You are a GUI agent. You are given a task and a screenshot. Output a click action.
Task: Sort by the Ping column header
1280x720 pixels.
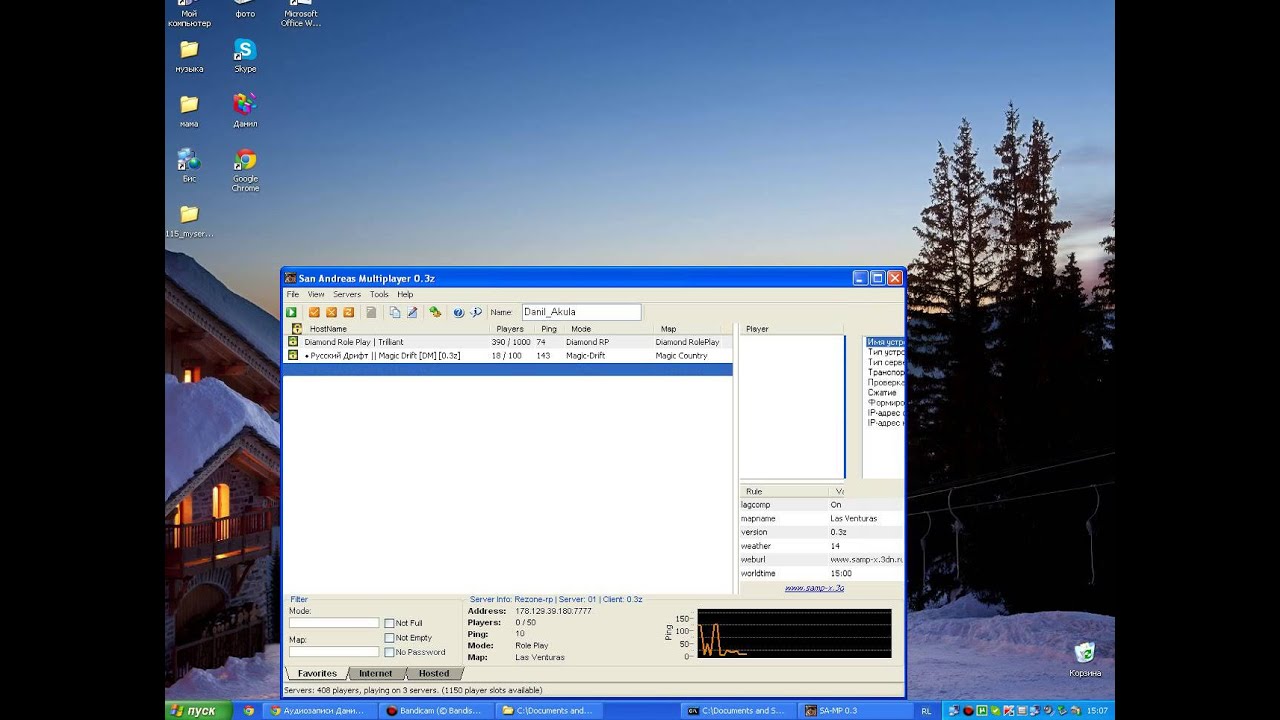coord(548,328)
